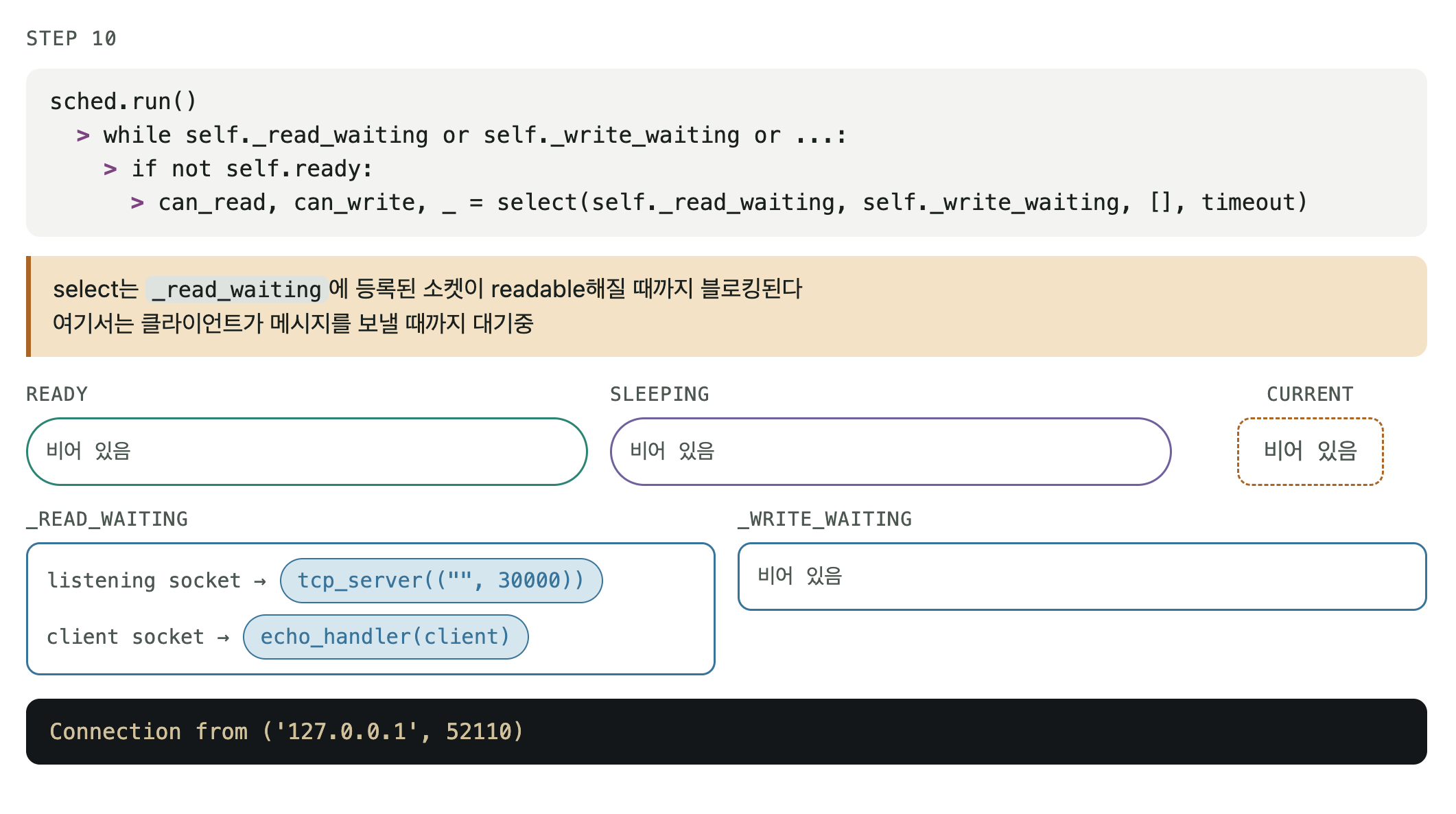Viewport: 1456px width, 814px height.
Task: Click the echo_handler(client) pill
Action: tap(386, 637)
